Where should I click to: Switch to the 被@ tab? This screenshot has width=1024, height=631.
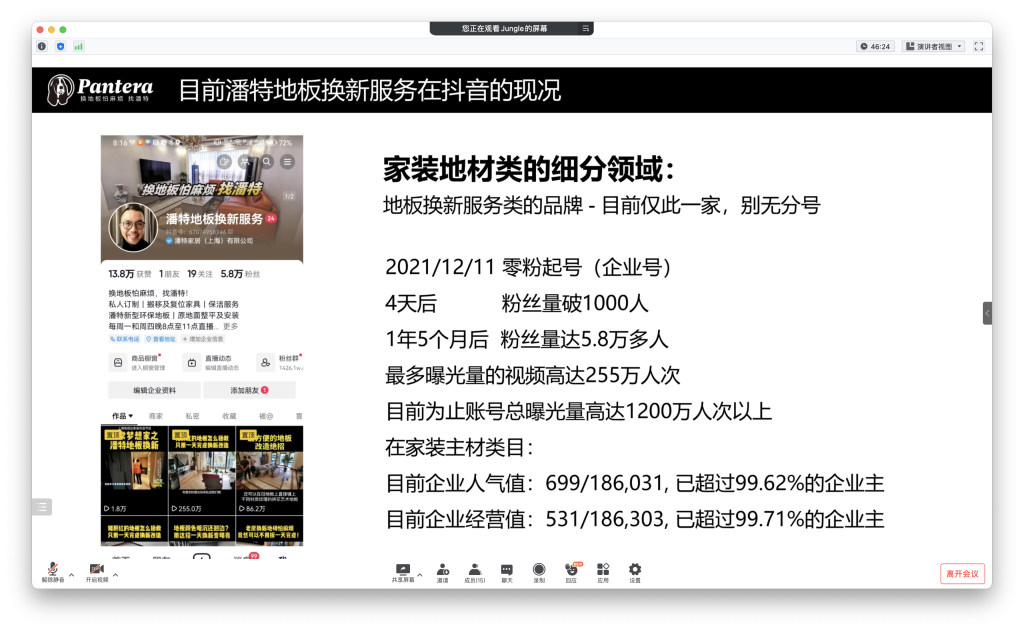click(266, 416)
